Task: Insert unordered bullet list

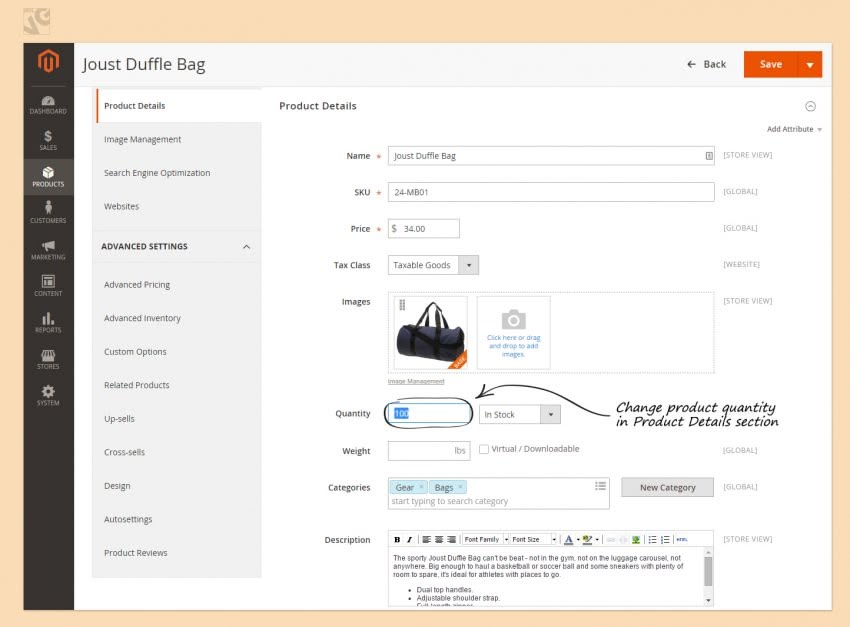Action: [x=653, y=540]
